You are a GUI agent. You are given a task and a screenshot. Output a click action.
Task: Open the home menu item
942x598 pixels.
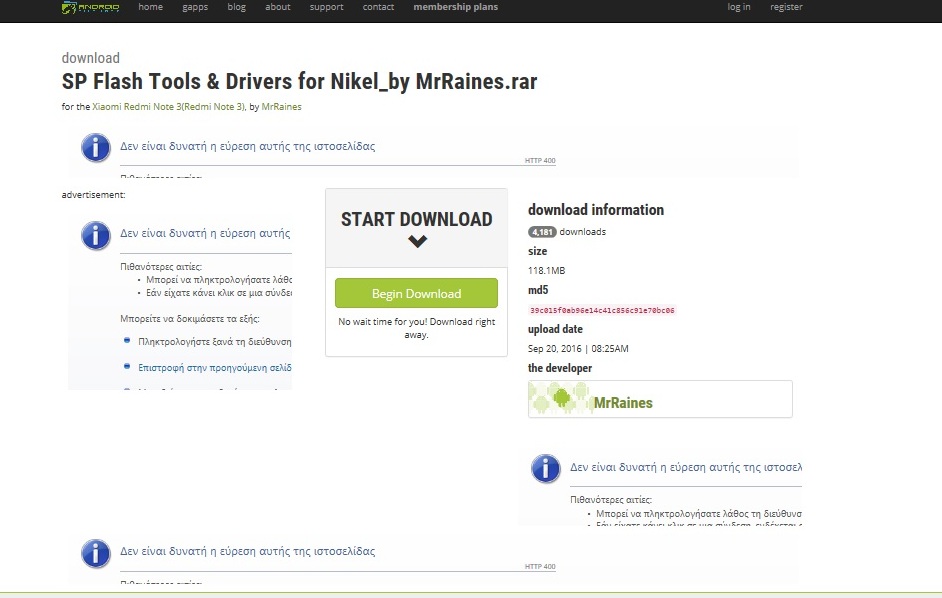pyautogui.click(x=150, y=7)
